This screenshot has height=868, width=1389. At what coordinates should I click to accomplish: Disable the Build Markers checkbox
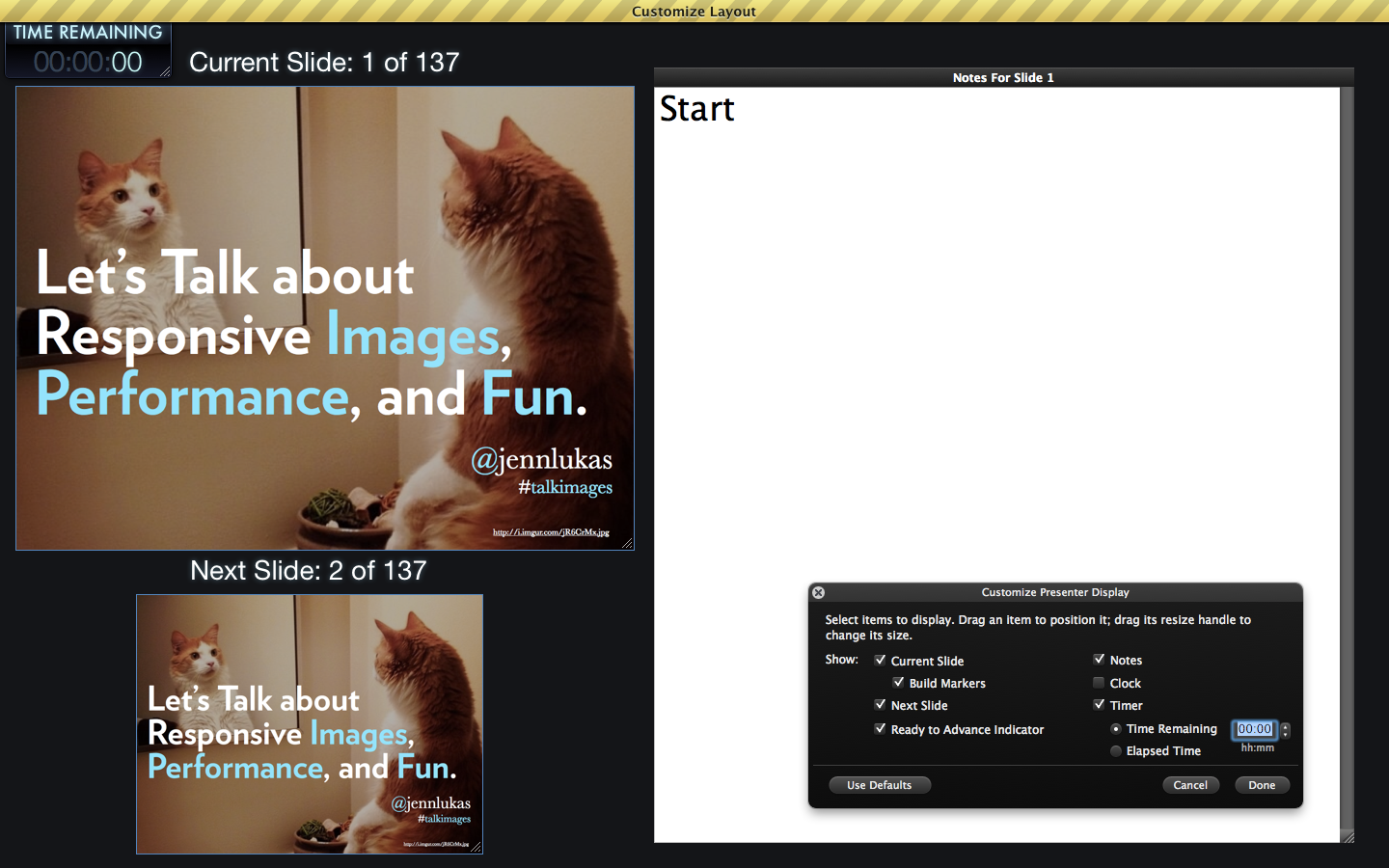(x=898, y=683)
